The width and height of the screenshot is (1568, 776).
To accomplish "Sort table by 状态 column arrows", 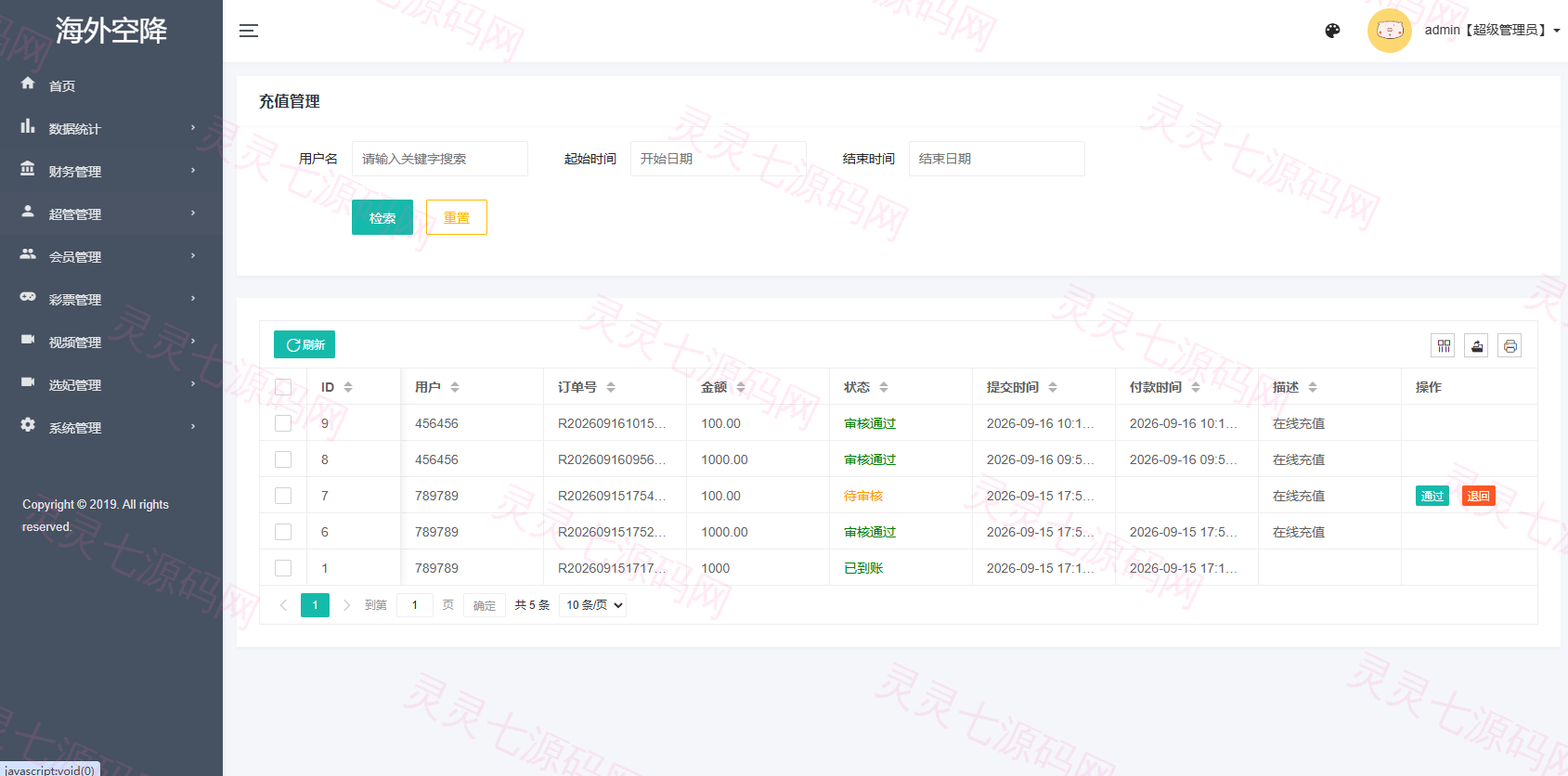I will tap(884, 387).
